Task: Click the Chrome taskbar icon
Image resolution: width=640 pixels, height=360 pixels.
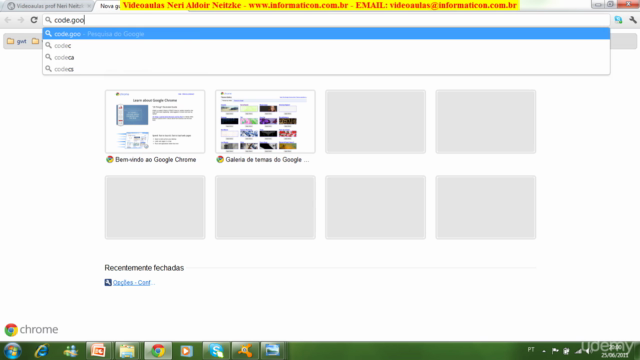Action: 158,351
